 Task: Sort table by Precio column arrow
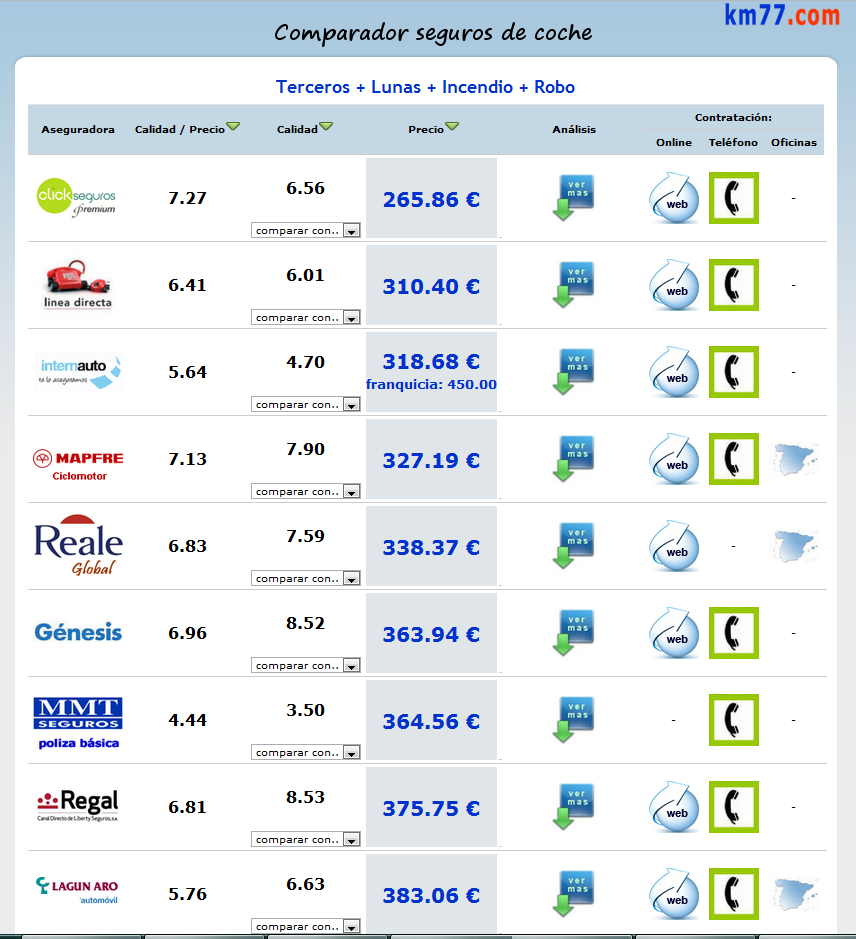point(452,127)
